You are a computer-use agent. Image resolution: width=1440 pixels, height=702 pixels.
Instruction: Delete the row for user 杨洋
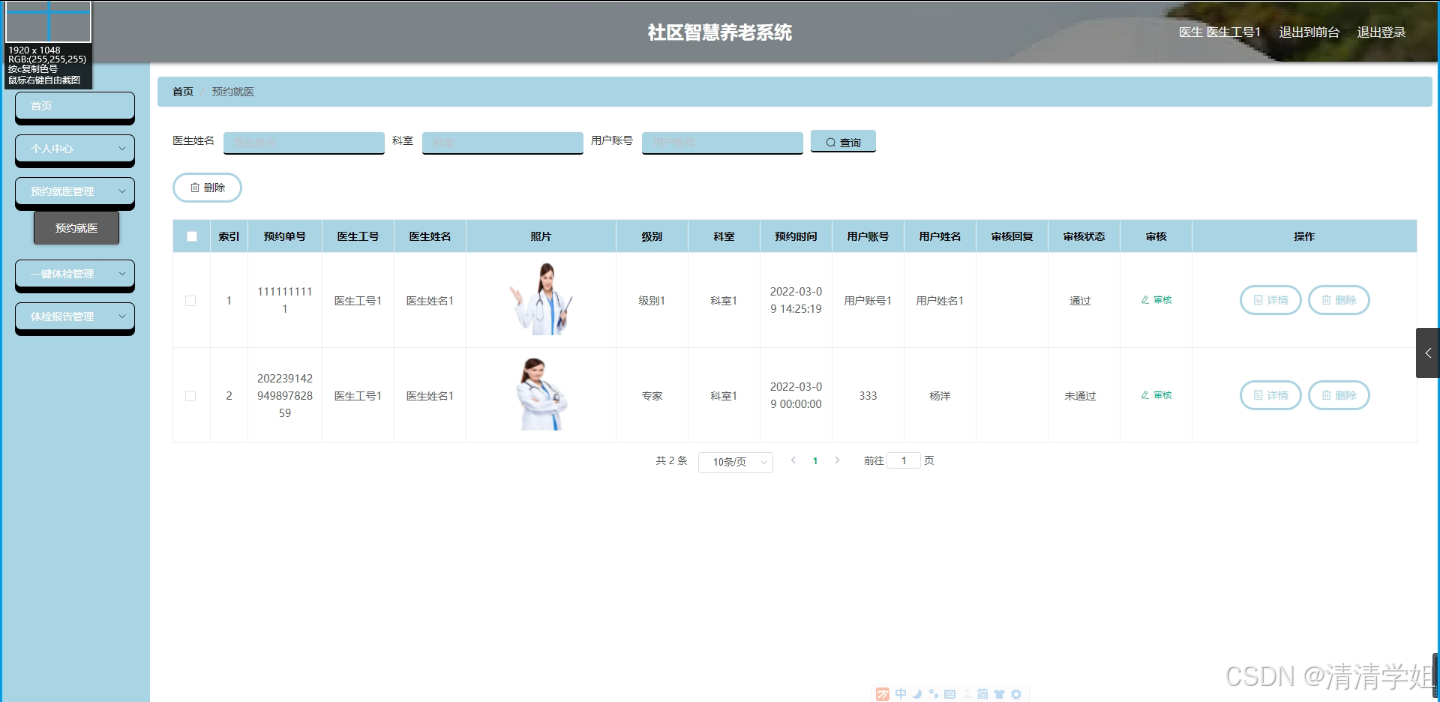point(1338,395)
